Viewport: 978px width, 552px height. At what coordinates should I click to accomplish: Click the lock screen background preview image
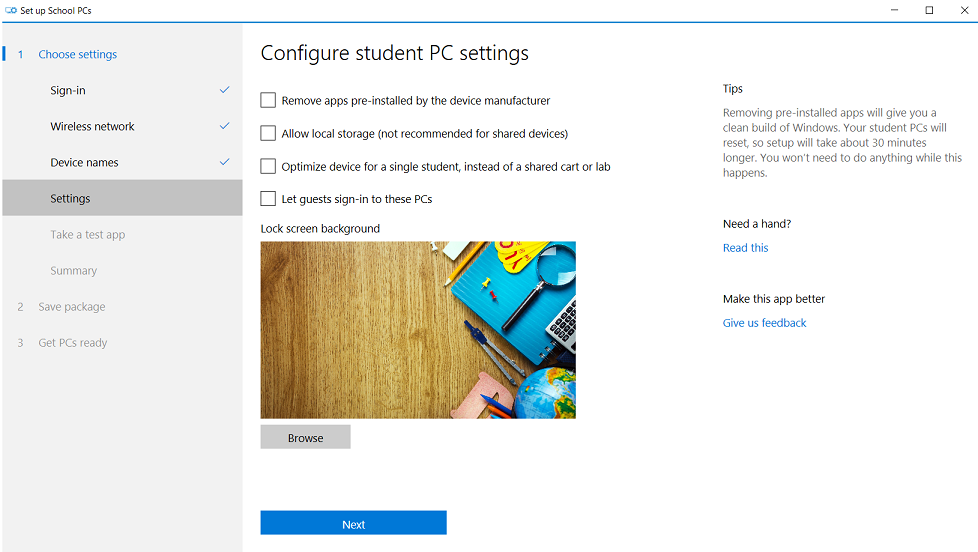coord(418,330)
